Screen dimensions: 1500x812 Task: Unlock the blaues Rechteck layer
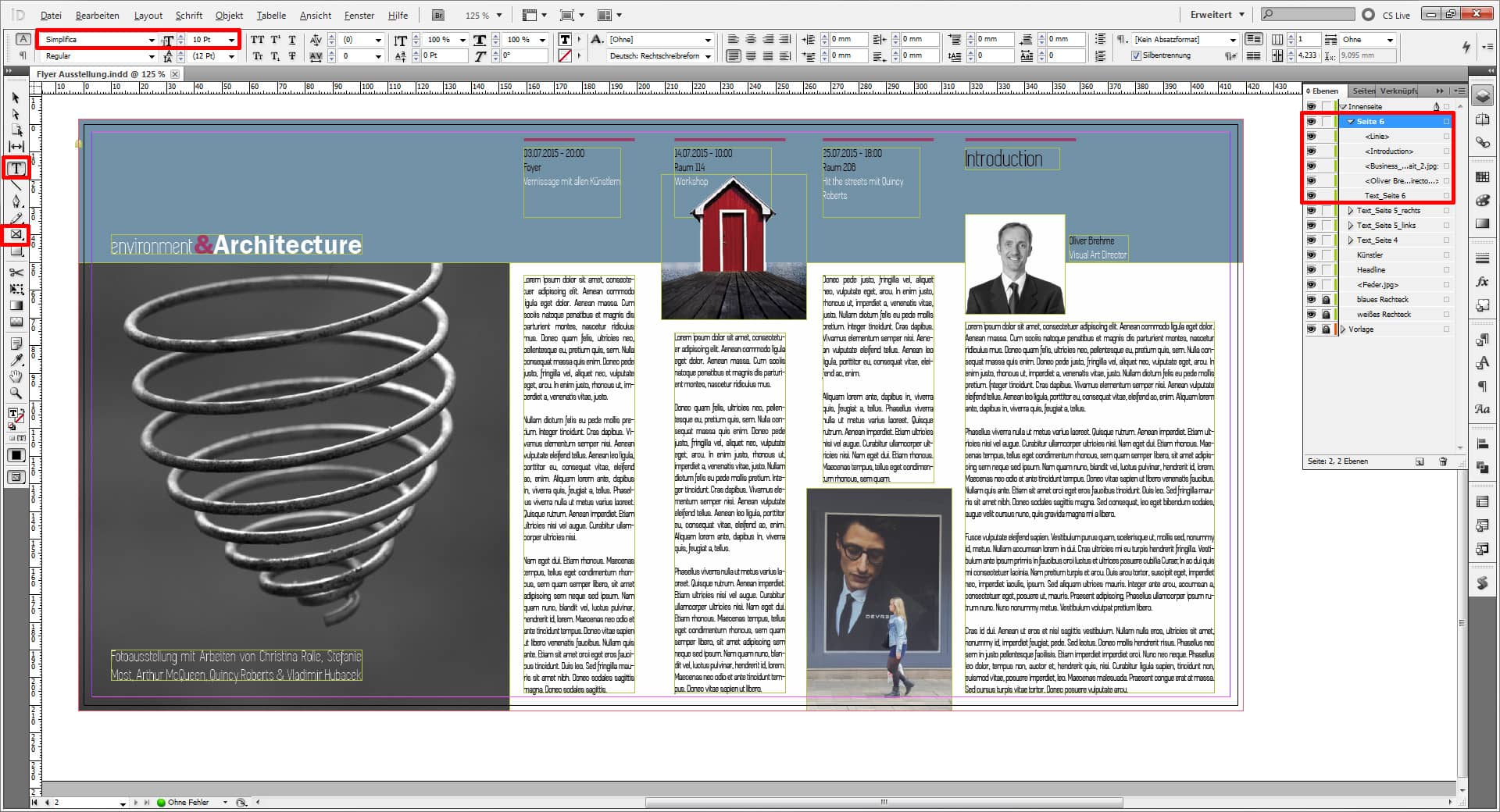pyautogui.click(x=1326, y=300)
